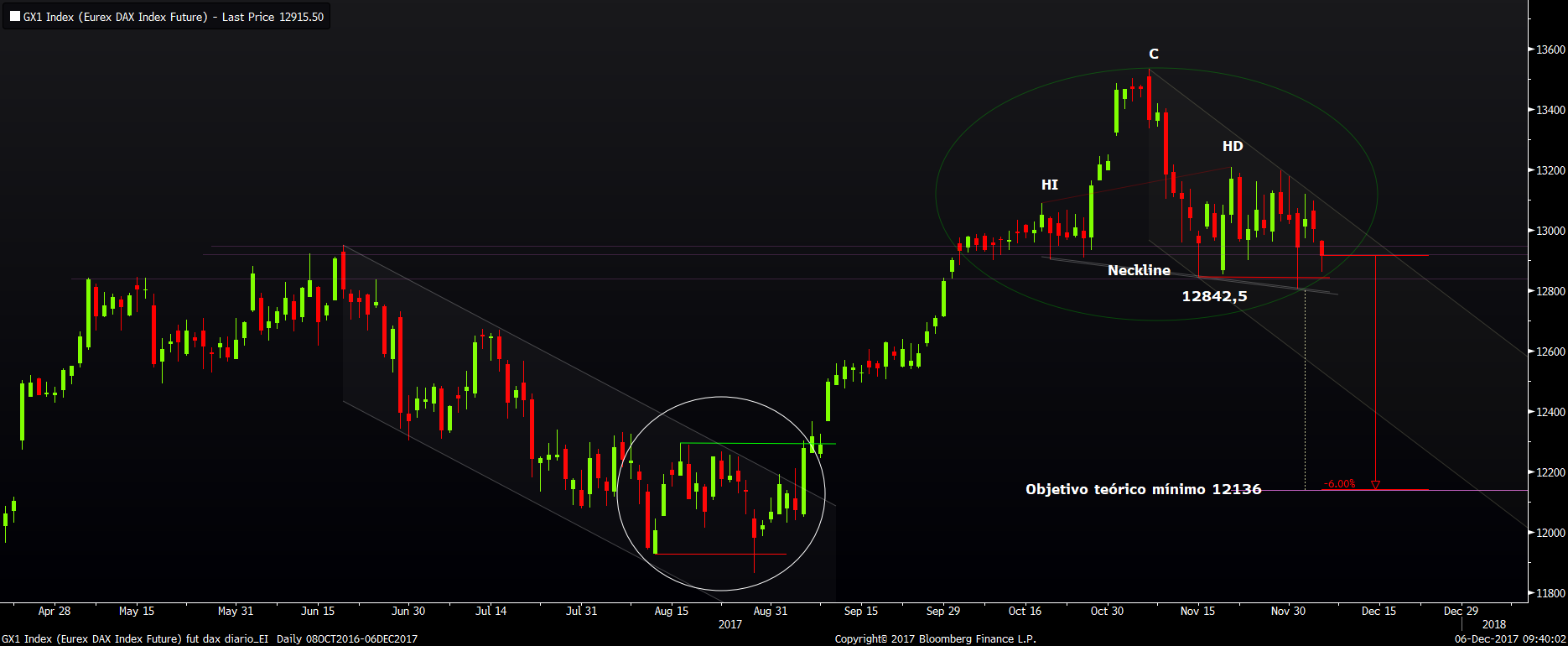Click the 'Apr 28' date axis label
The height and width of the screenshot is (646, 1568).
click(x=55, y=611)
